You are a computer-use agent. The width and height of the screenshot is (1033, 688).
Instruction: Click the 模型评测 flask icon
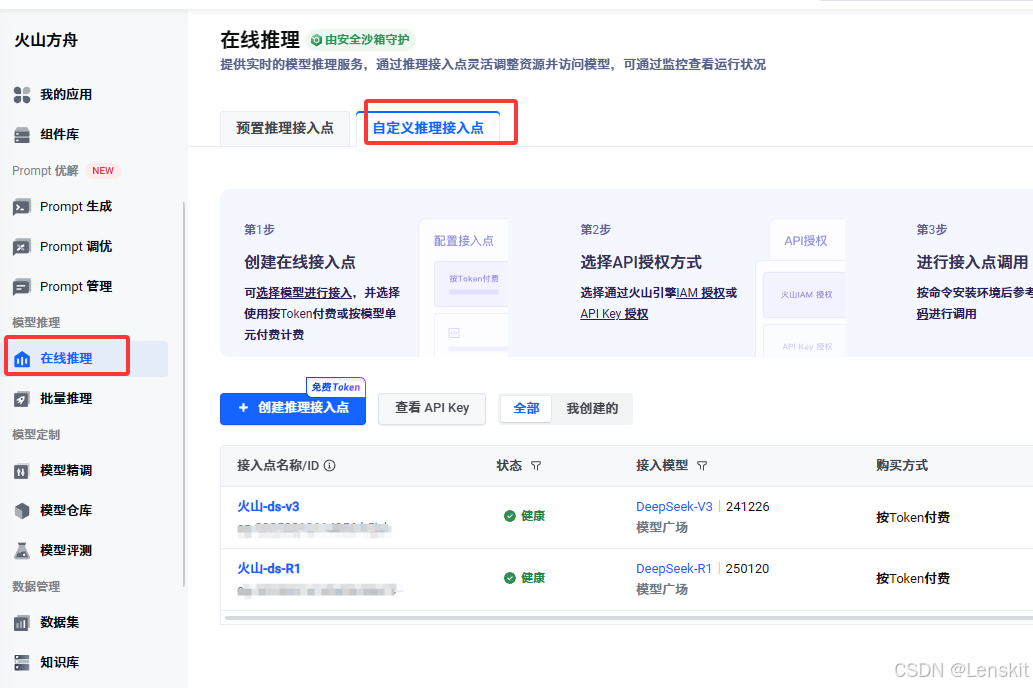point(22,551)
